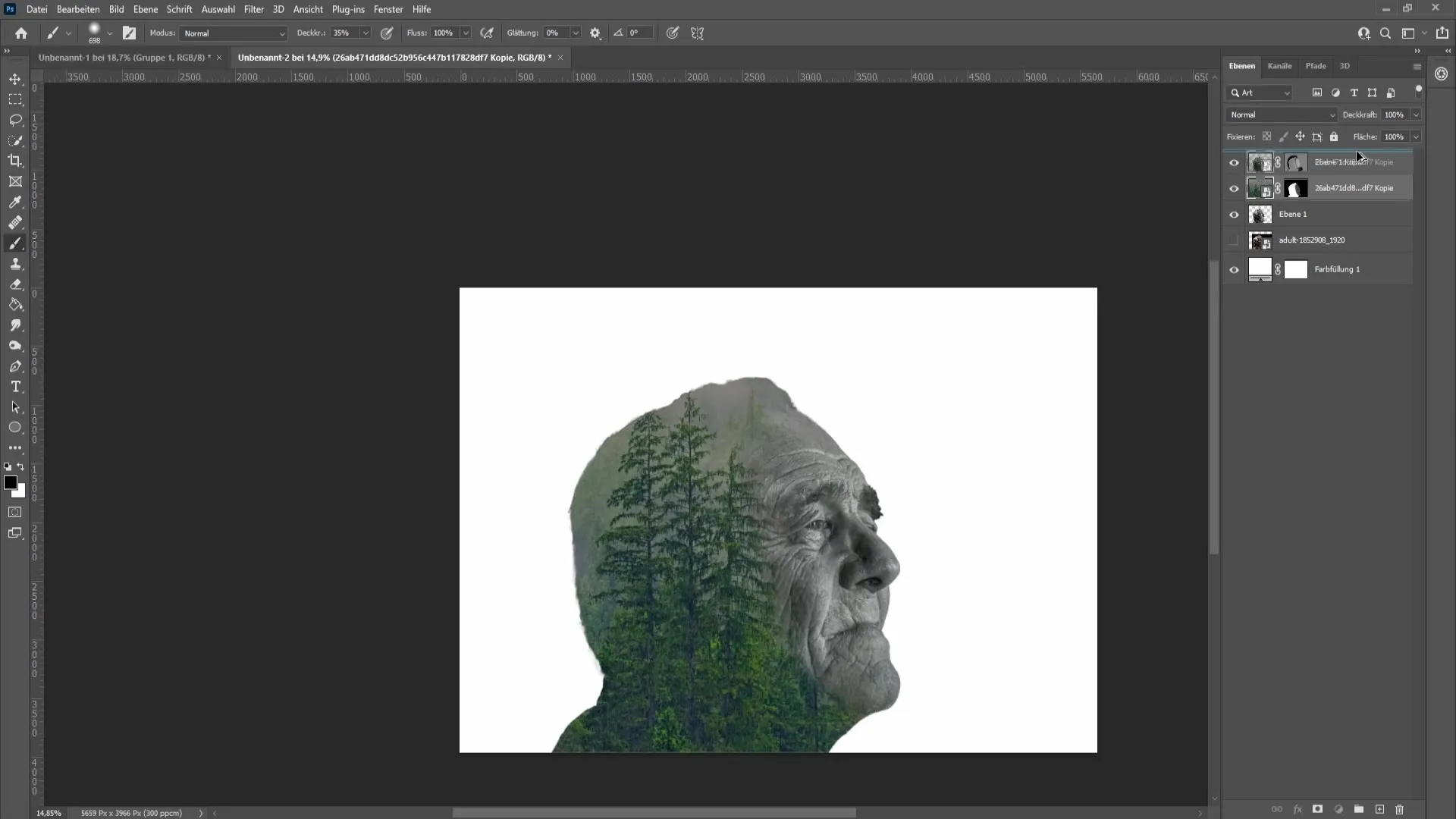
Task: Select the Move tool
Action: 15,78
